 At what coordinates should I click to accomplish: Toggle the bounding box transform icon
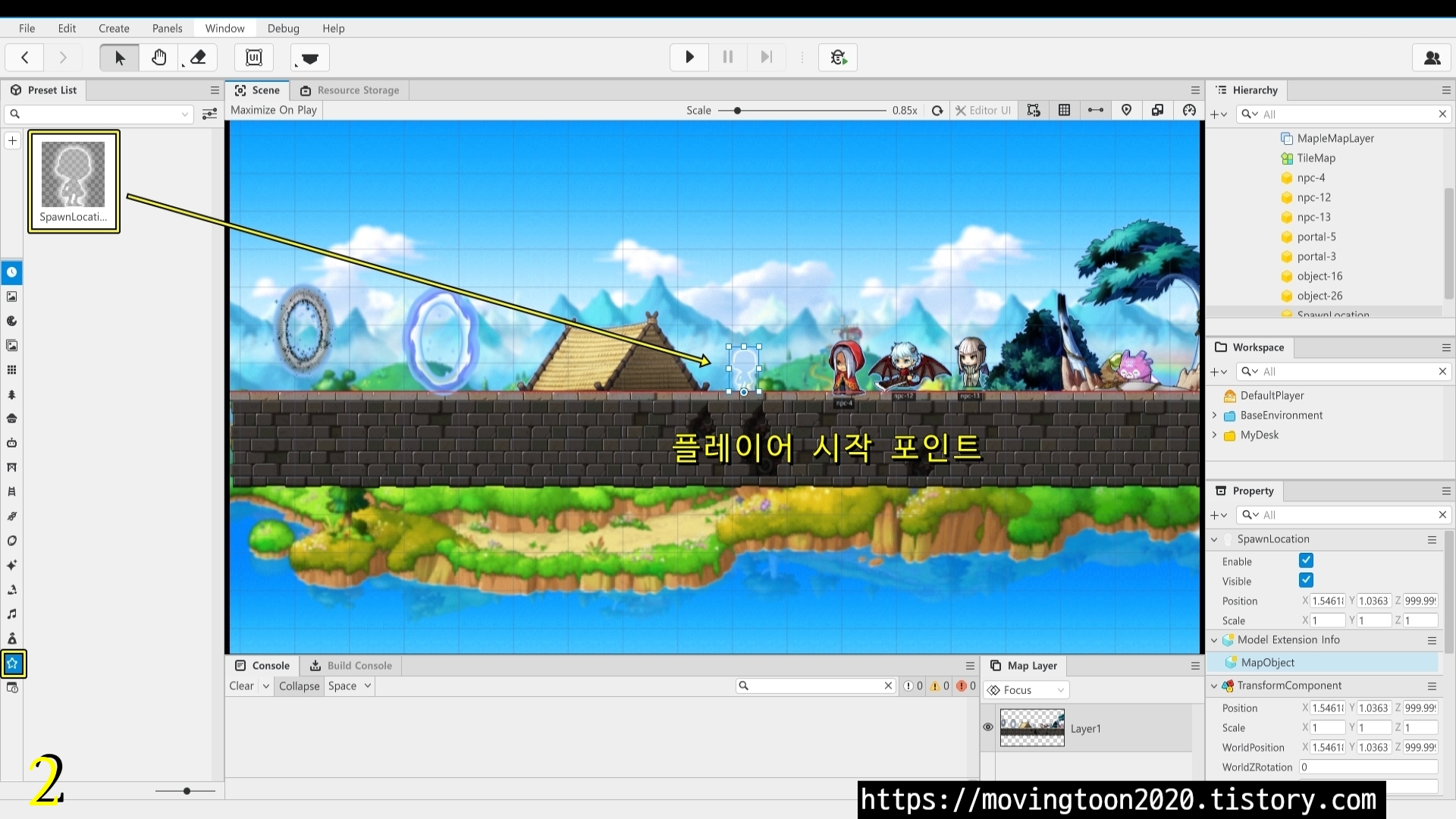click(1034, 110)
